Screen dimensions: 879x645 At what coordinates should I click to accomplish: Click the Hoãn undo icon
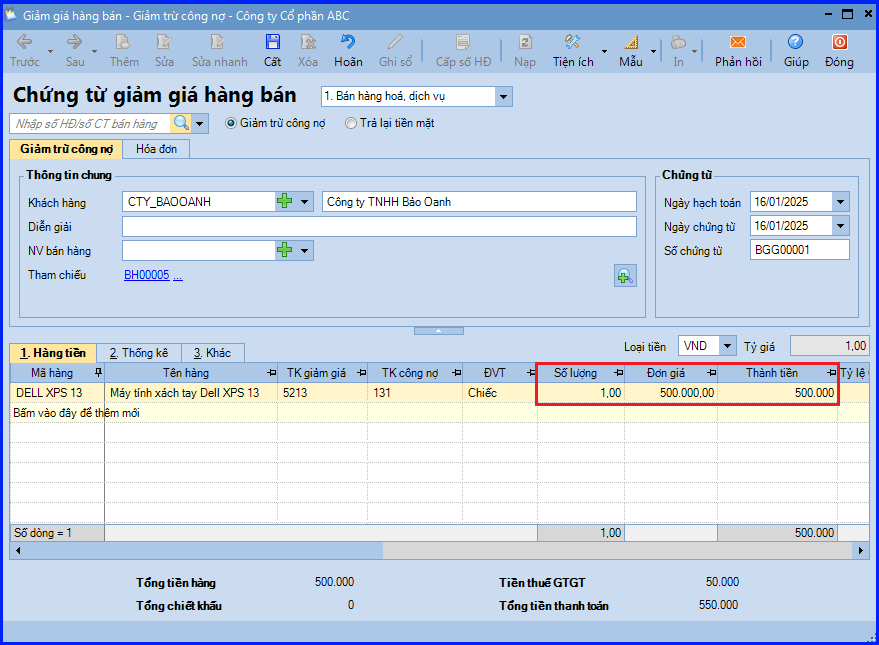348,43
